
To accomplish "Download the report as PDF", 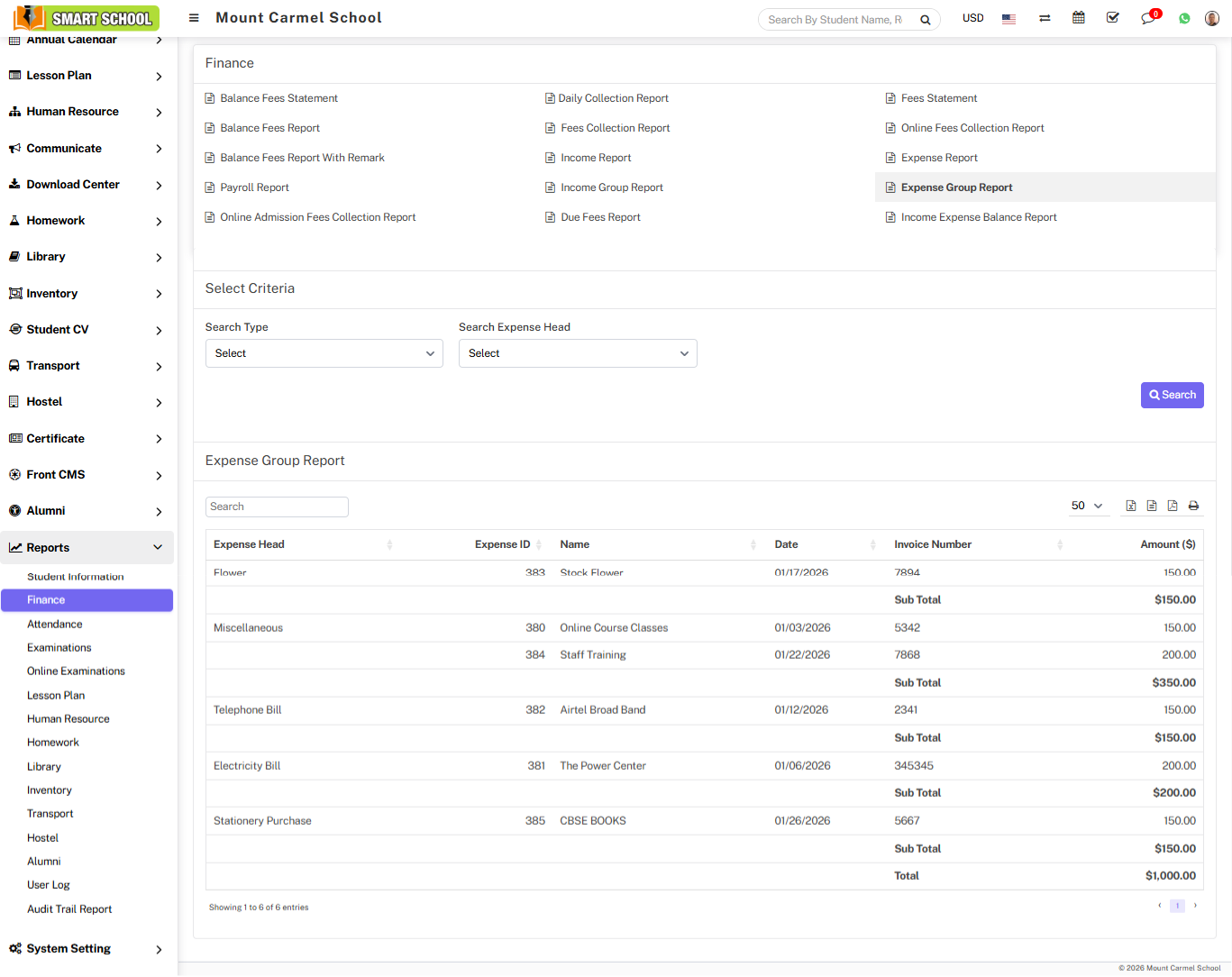I will tap(1173, 506).
